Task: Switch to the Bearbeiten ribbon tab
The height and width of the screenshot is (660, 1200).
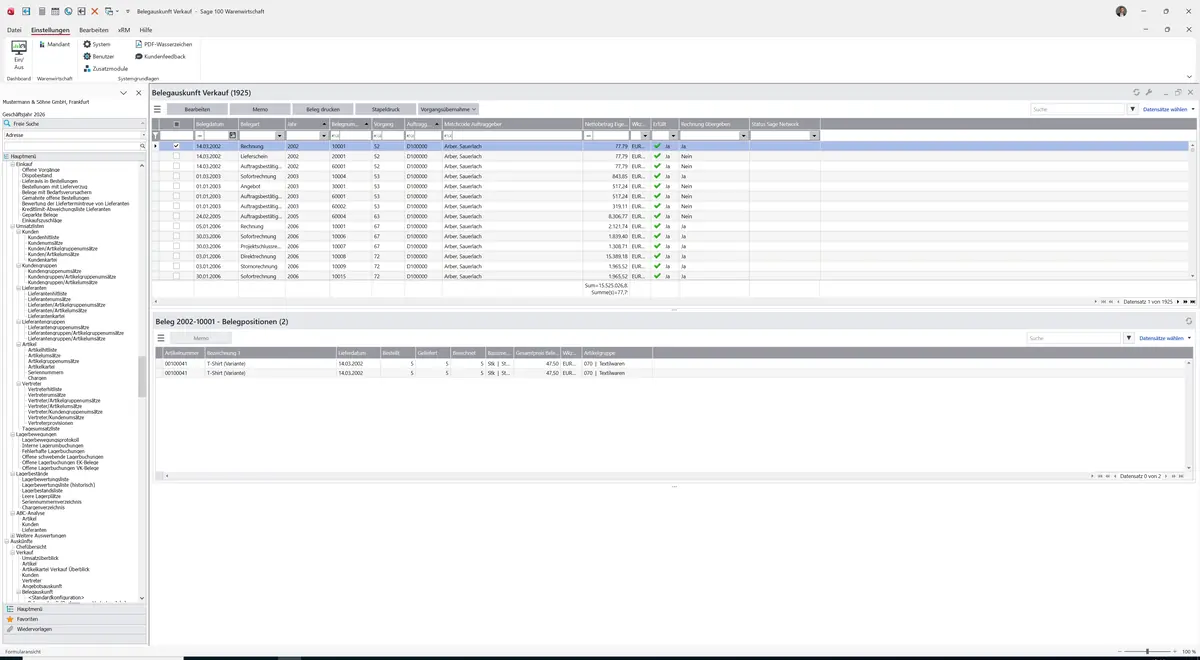Action: click(94, 30)
